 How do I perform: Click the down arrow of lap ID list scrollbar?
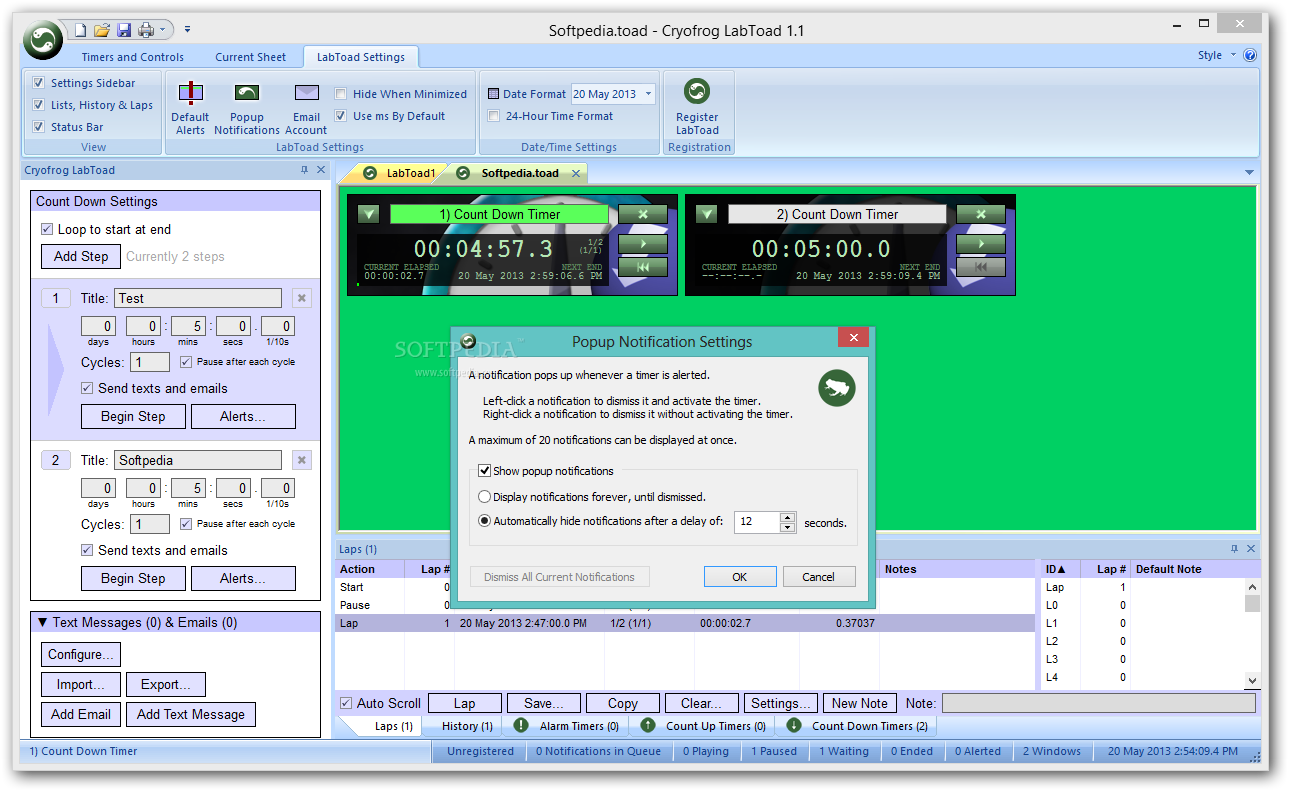pos(1252,680)
